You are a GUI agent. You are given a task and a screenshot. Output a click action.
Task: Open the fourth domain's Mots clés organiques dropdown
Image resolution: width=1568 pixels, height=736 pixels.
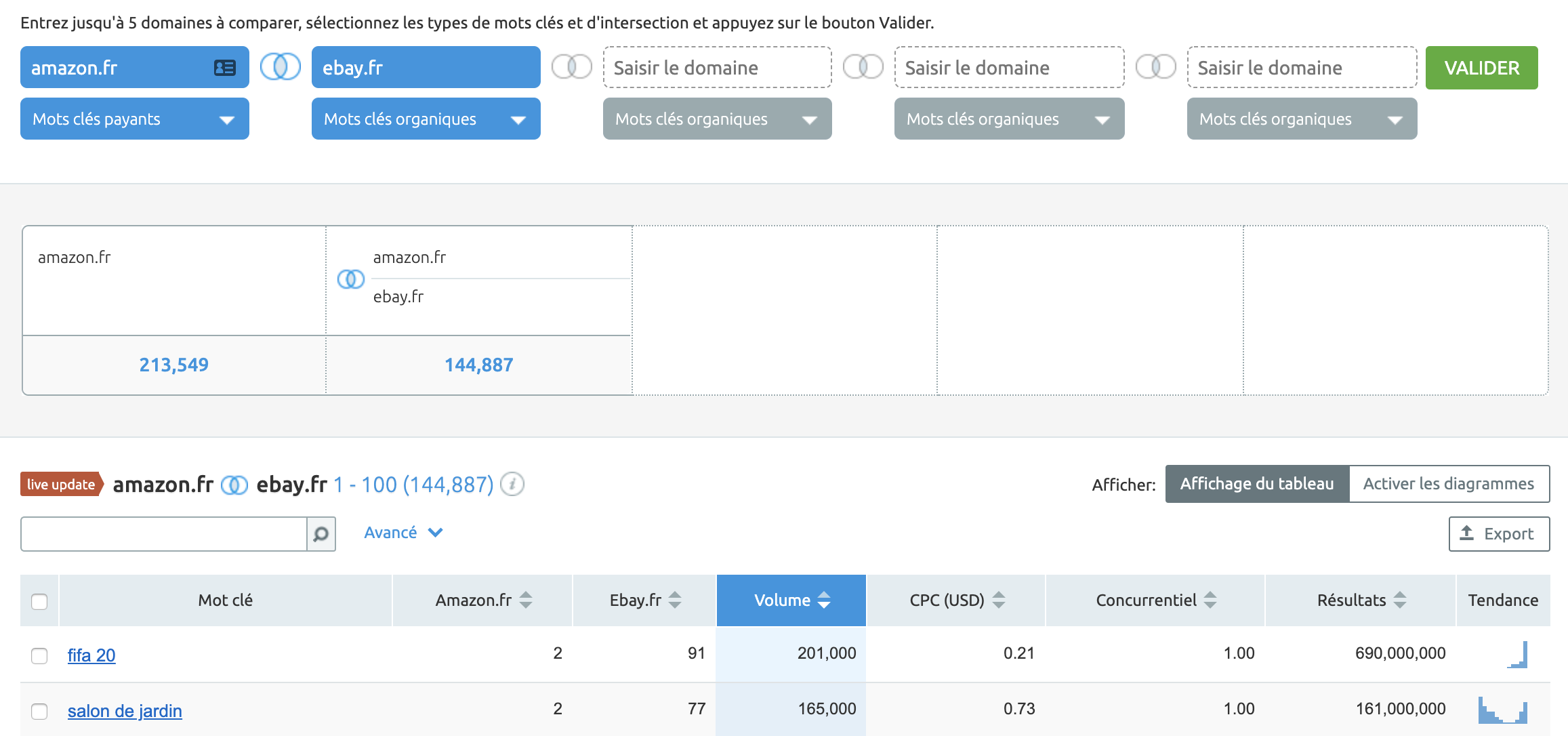point(1010,119)
